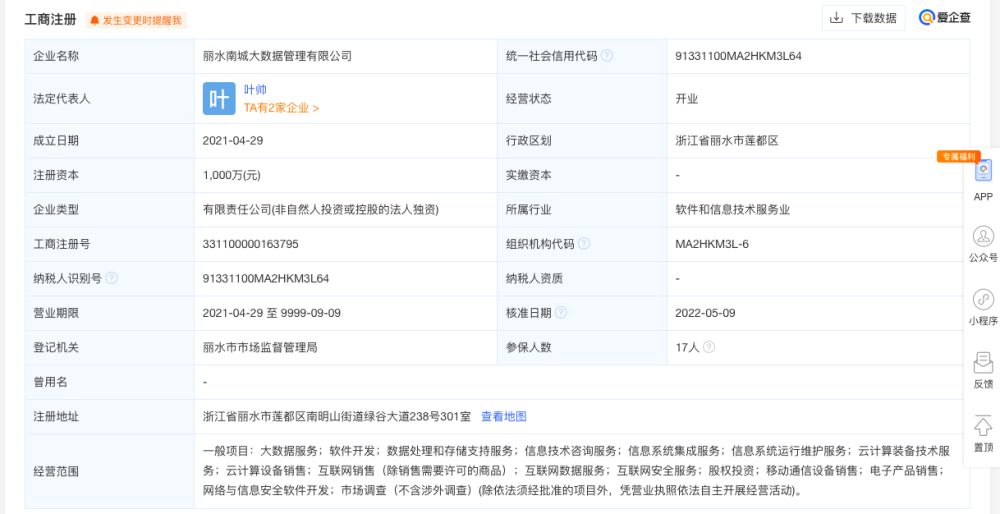Open 查看地图 map link
The height and width of the screenshot is (514, 1000).
(x=503, y=416)
